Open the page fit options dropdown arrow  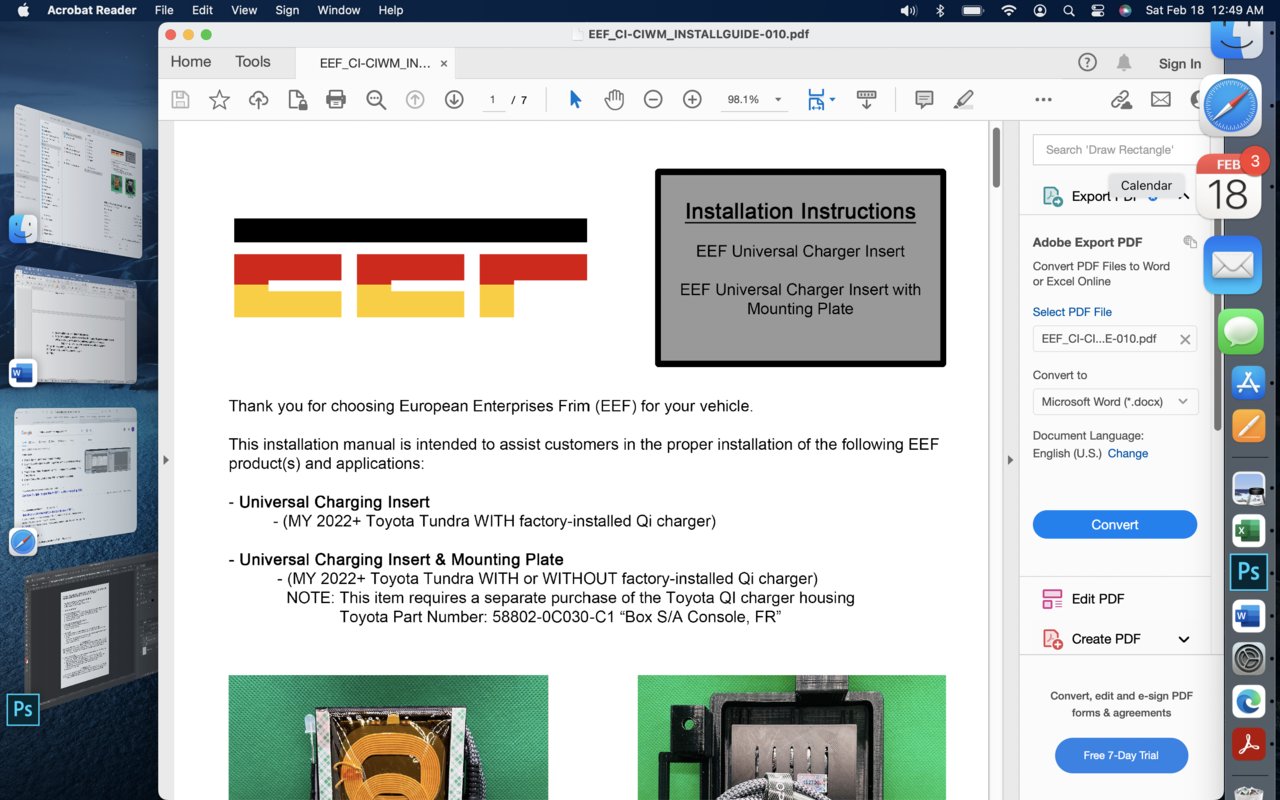(x=831, y=100)
